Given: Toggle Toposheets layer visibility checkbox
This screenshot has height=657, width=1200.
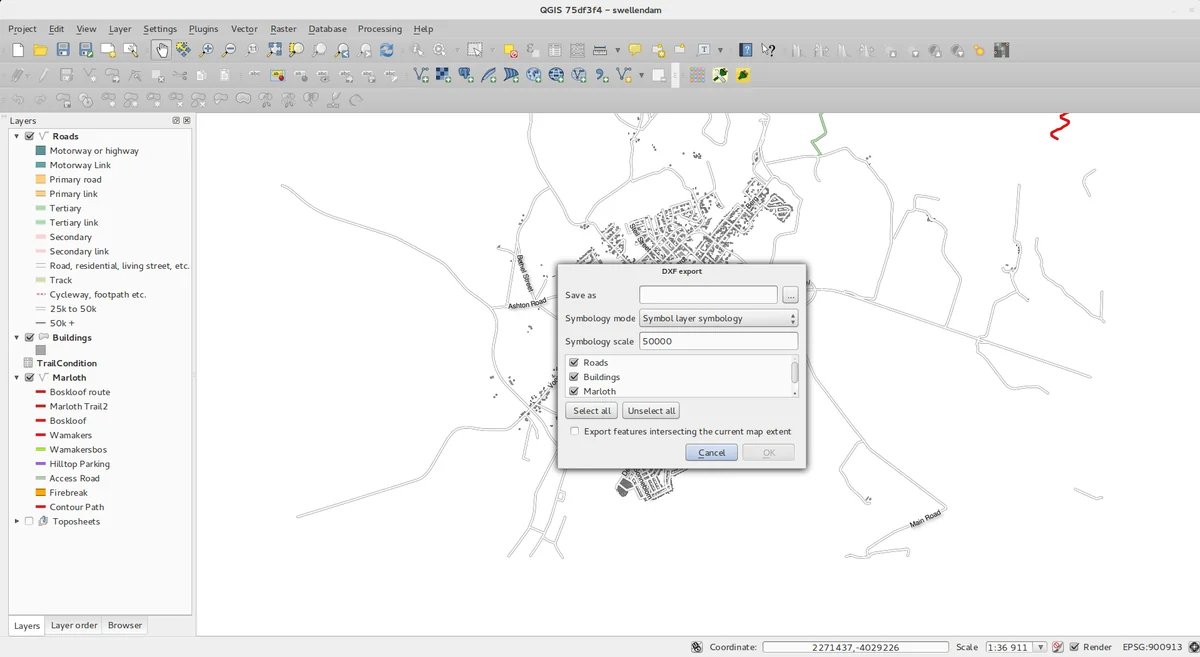Looking at the screenshot, I should point(29,521).
